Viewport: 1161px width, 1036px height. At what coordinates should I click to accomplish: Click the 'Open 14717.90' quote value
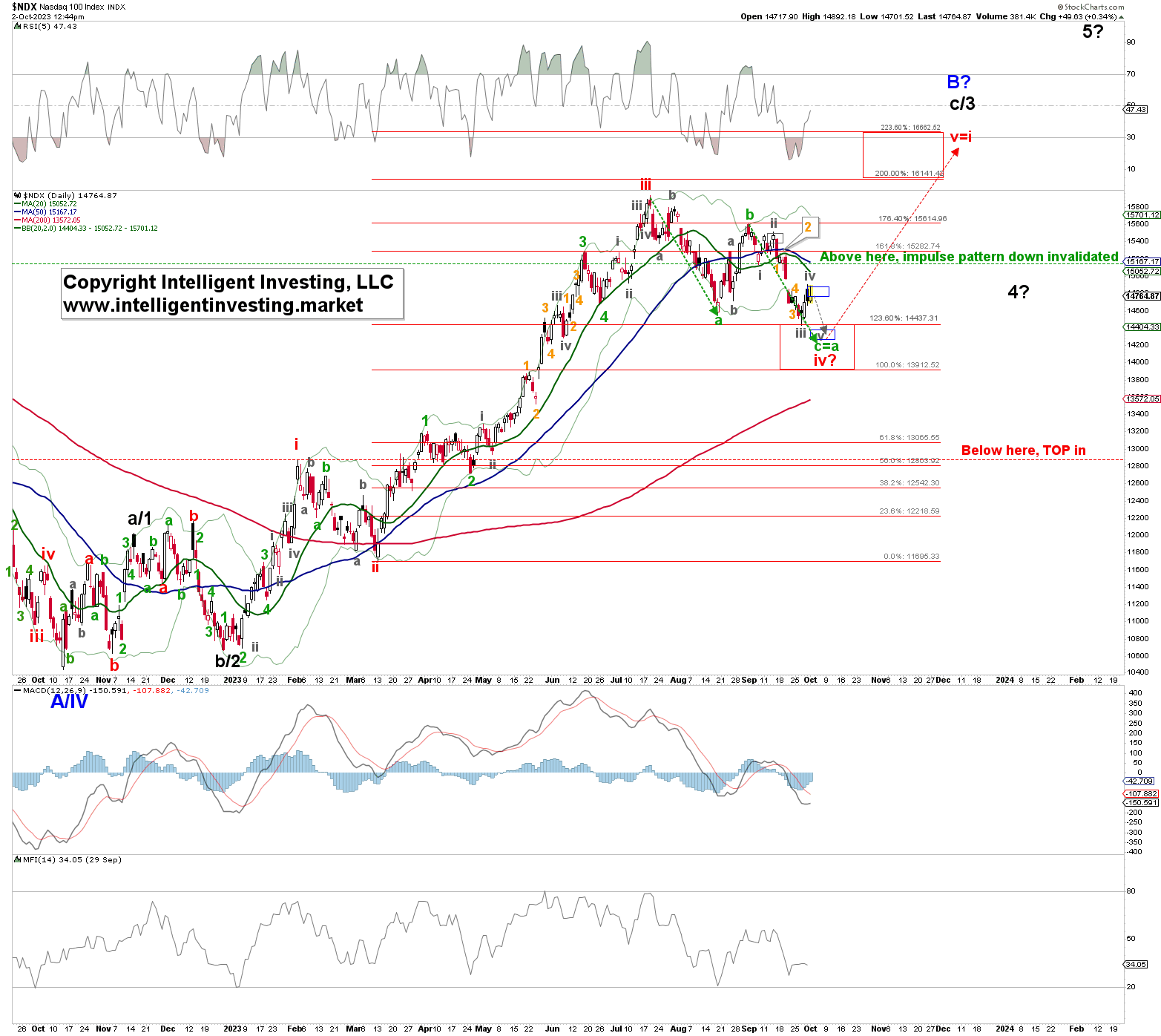tap(769, 16)
